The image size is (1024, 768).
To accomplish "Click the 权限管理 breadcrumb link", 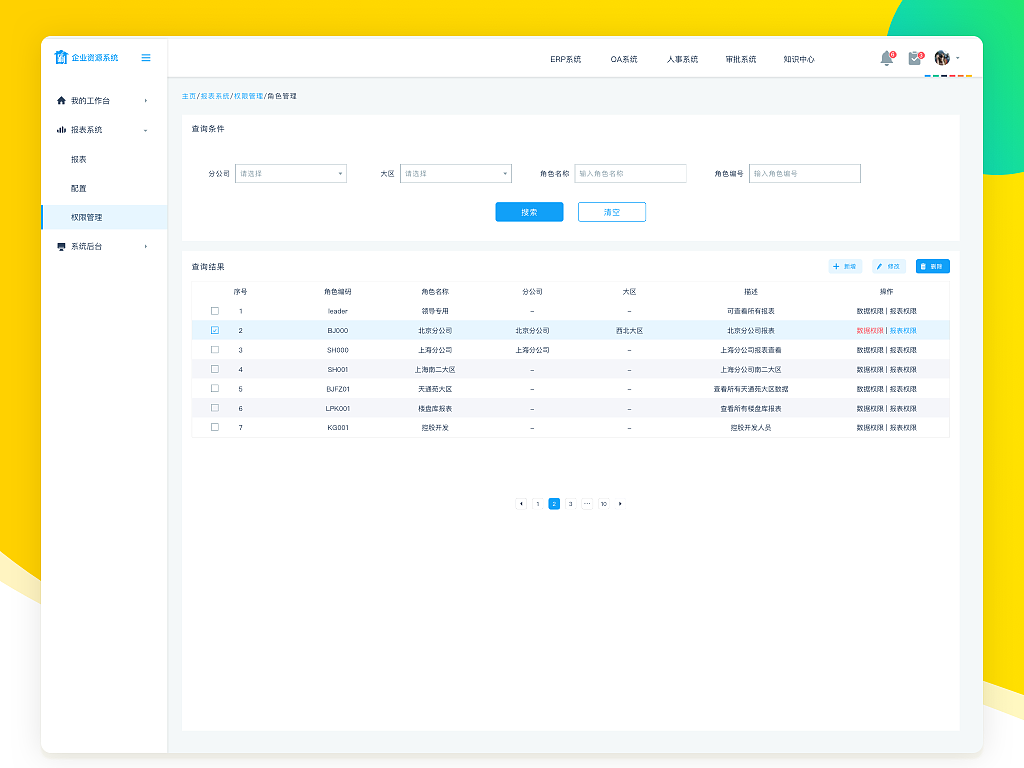I will coord(249,96).
